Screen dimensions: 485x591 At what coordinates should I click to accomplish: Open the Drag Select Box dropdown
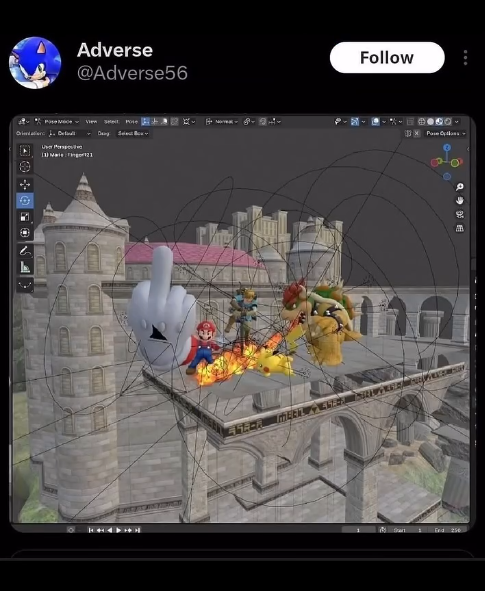click(x=133, y=133)
